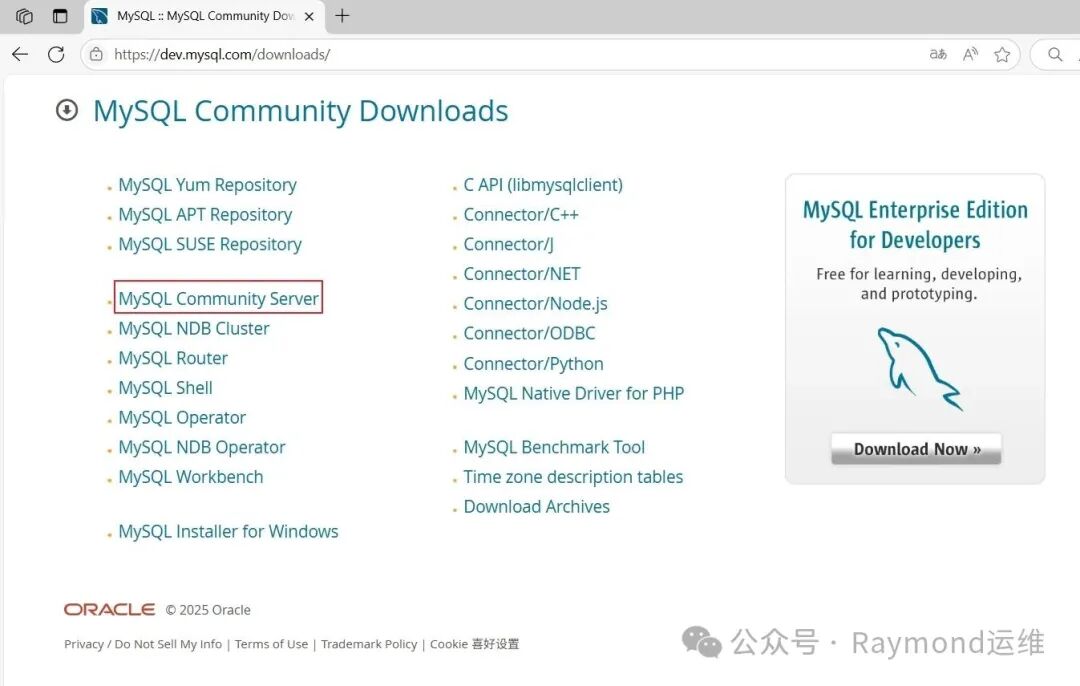Open Connector/J link
The height and width of the screenshot is (686, 1080).
tap(508, 245)
